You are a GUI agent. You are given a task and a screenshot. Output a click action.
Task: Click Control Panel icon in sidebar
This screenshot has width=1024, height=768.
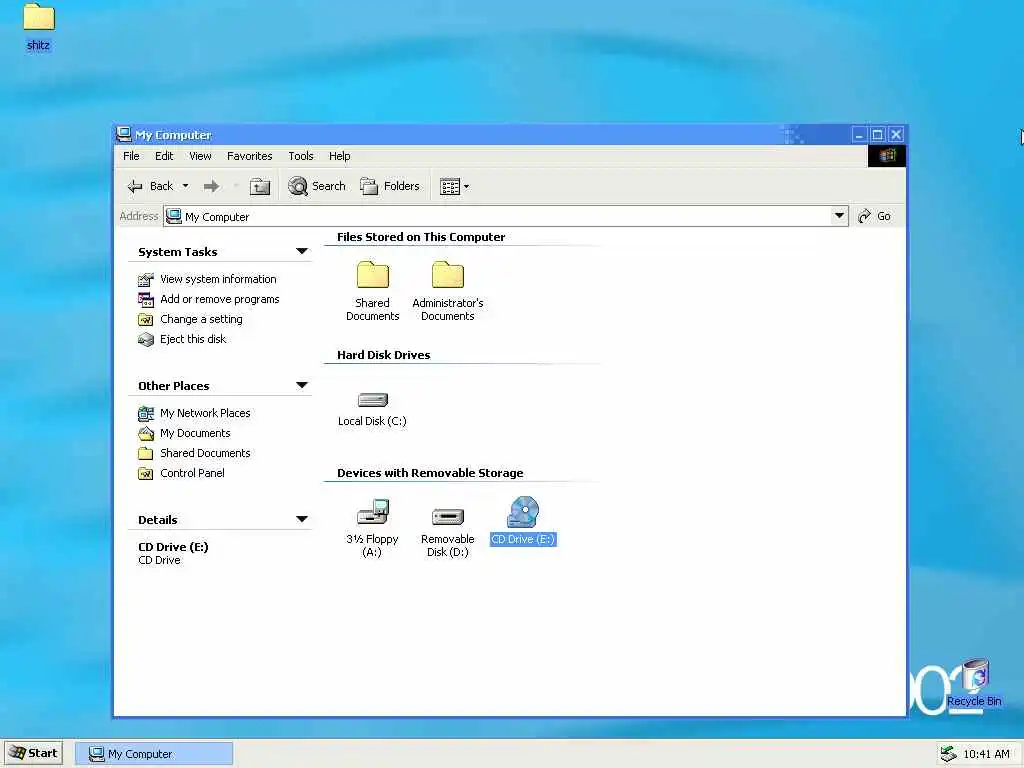pos(146,473)
